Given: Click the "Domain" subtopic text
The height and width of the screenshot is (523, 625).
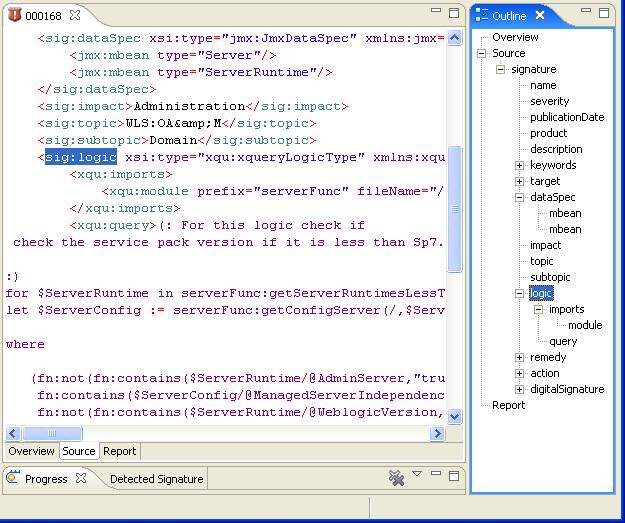Looking at the screenshot, I should 173,140.
